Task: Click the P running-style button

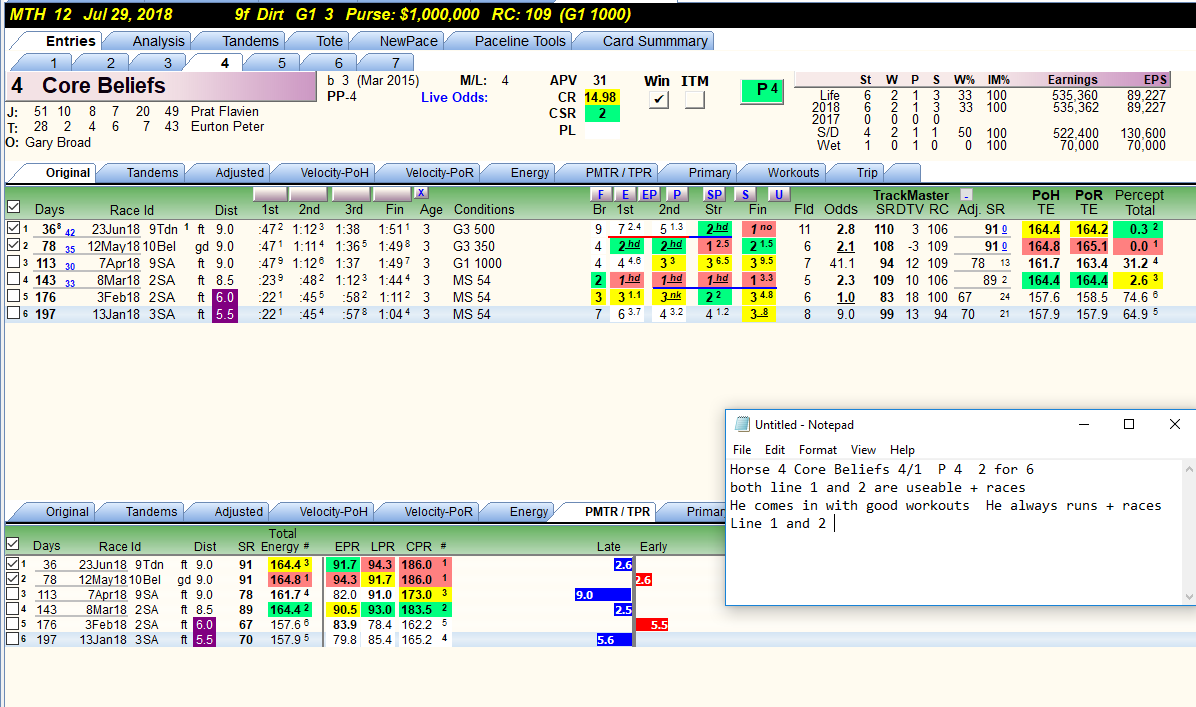Action: (676, 194)
